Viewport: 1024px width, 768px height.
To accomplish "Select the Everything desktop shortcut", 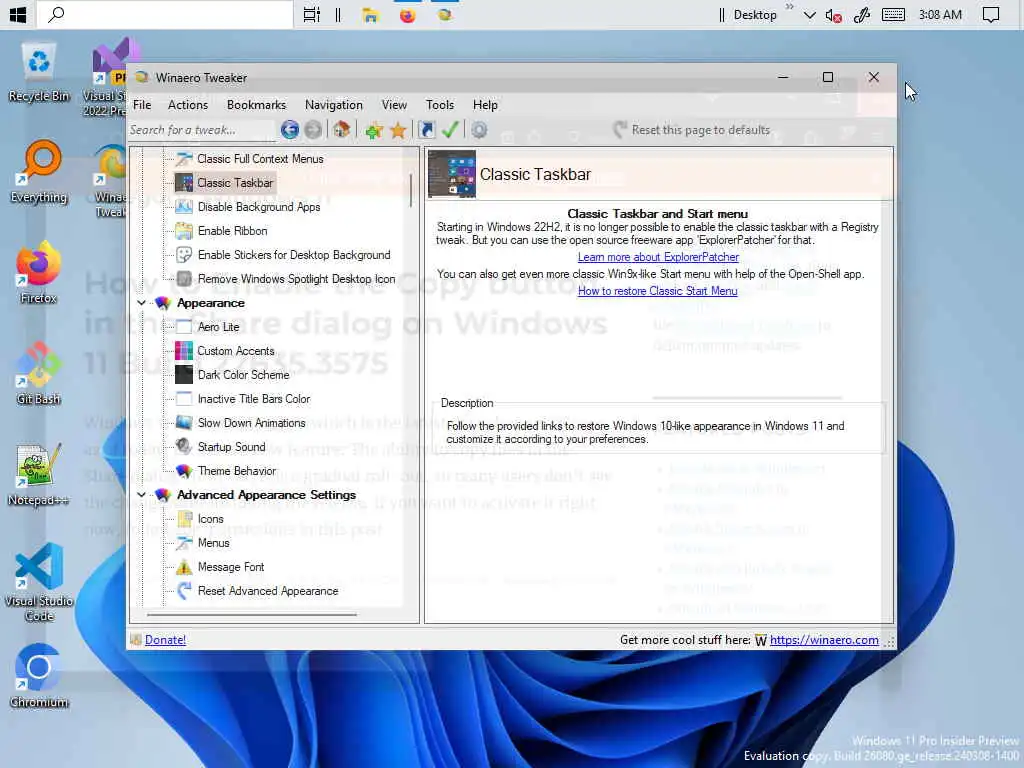I will [x=39, y=172].
